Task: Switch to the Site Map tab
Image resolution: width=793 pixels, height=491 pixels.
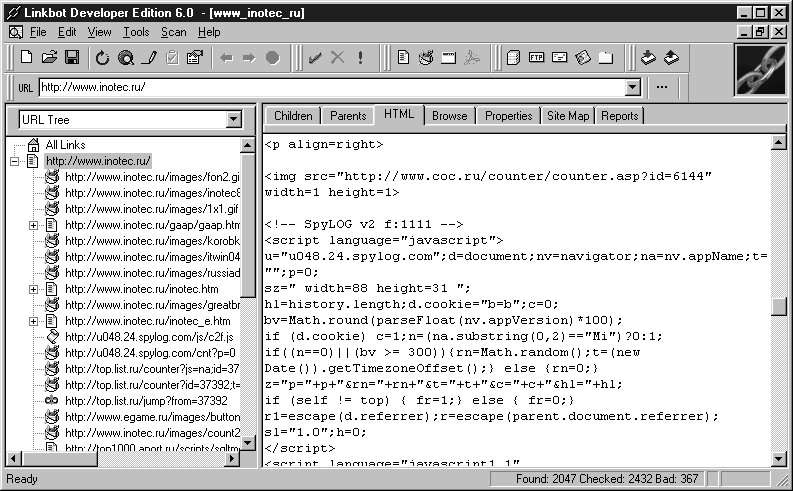Action: (x=568, y=116)
